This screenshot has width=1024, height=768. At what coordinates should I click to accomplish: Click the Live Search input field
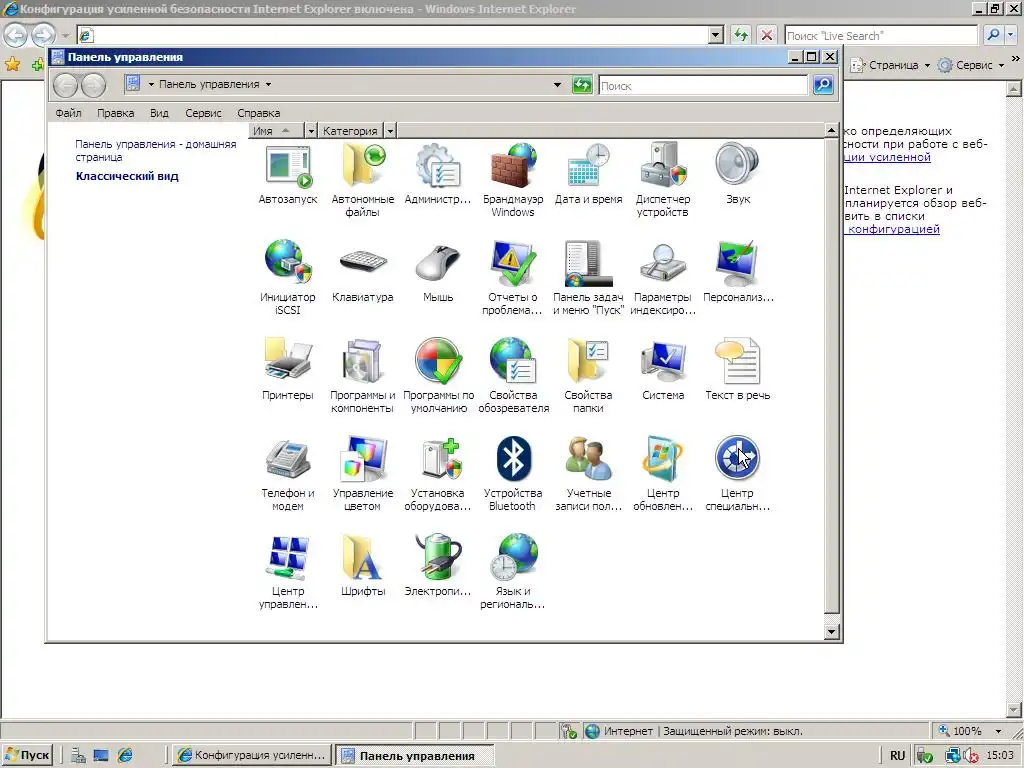(x=881, y=35)
